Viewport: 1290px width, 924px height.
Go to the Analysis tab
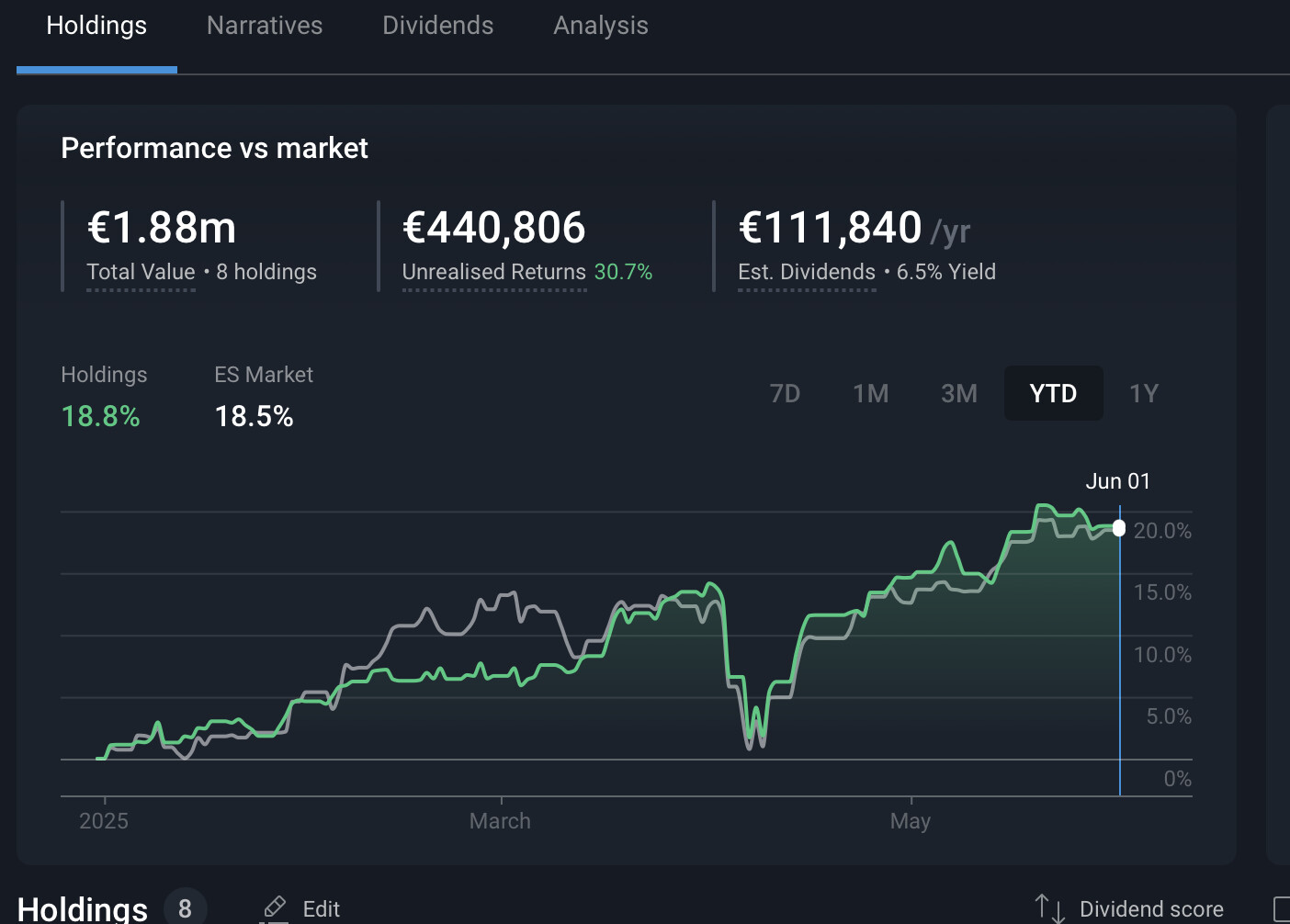tap(601, 26)
